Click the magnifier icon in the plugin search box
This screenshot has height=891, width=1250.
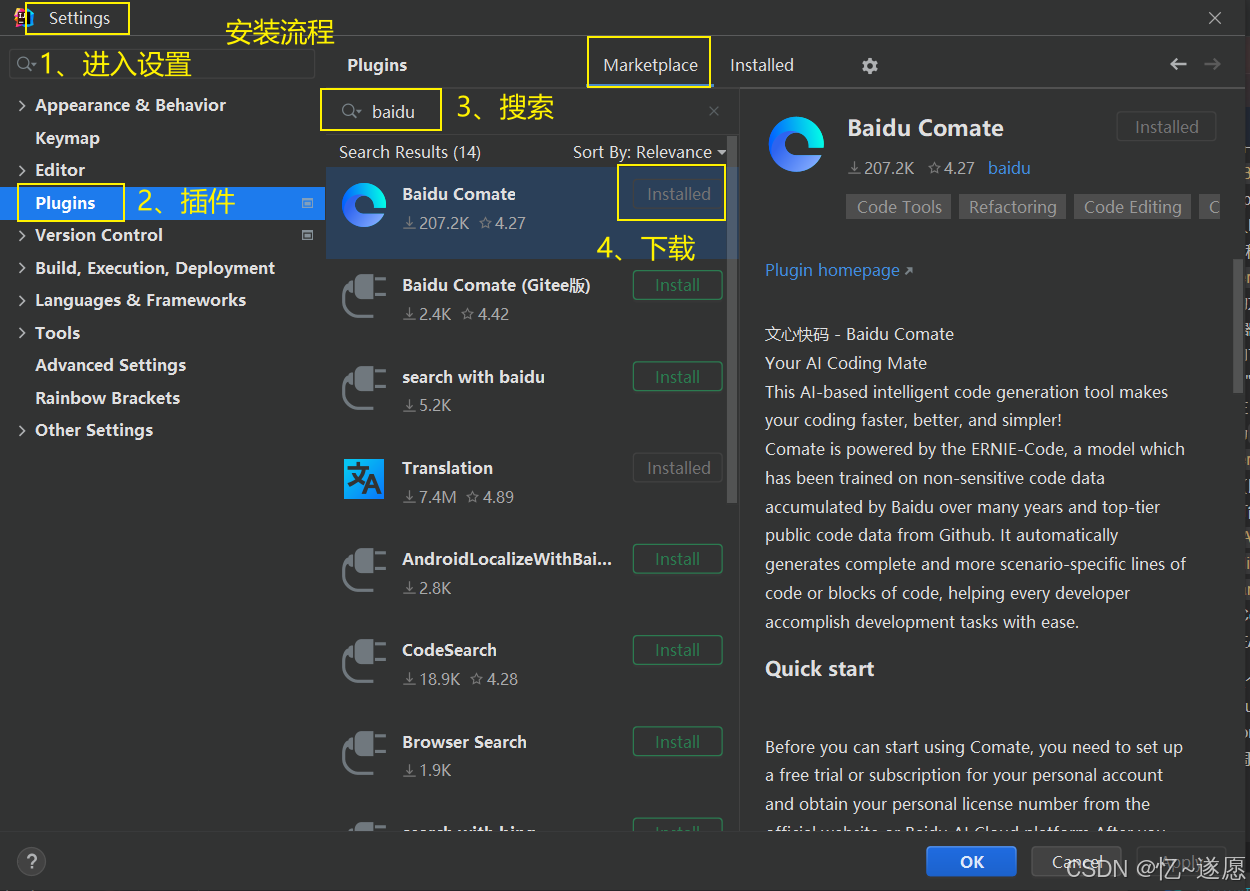(x=351, y=112)
